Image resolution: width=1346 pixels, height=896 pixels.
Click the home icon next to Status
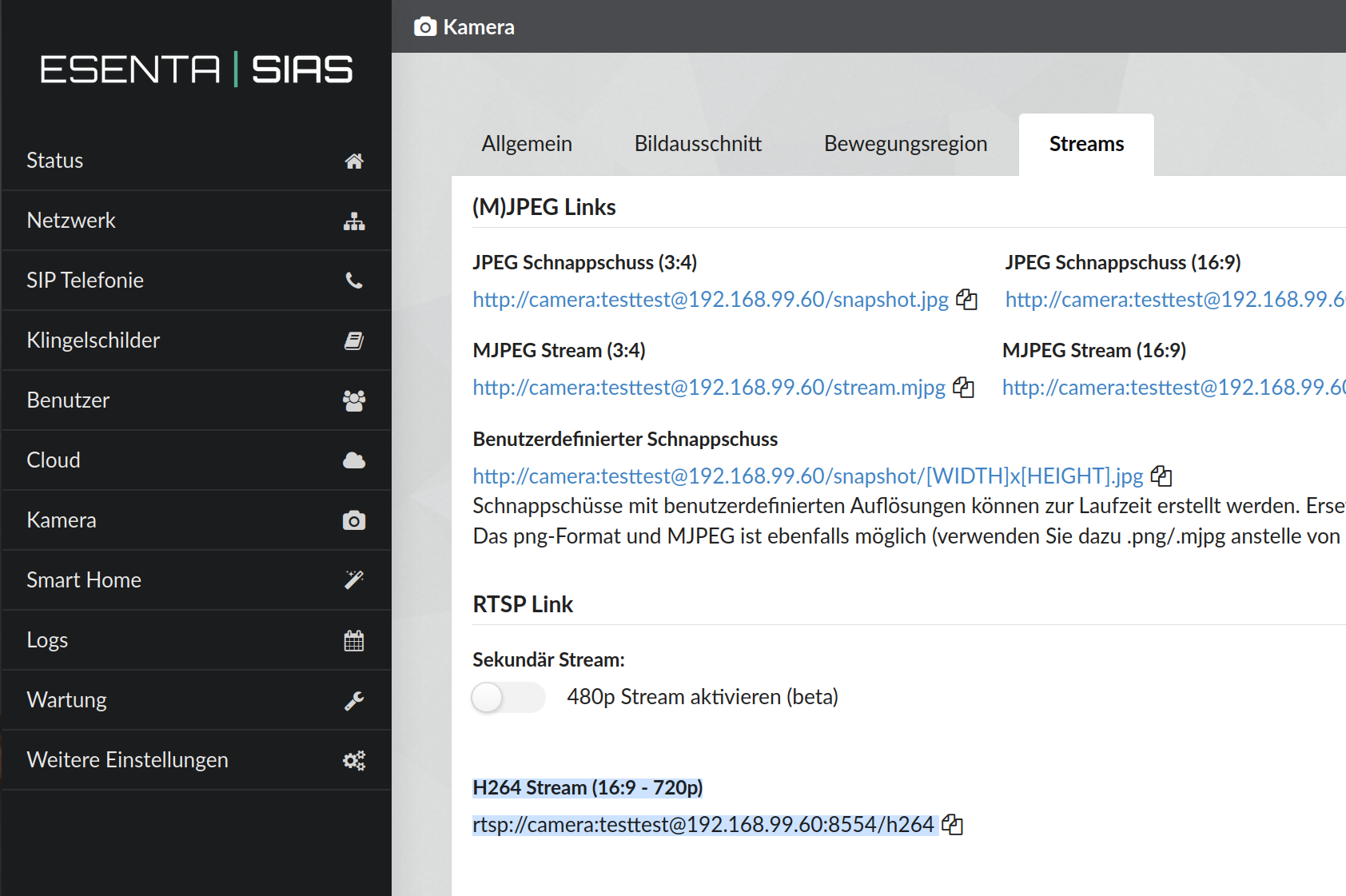354,161
